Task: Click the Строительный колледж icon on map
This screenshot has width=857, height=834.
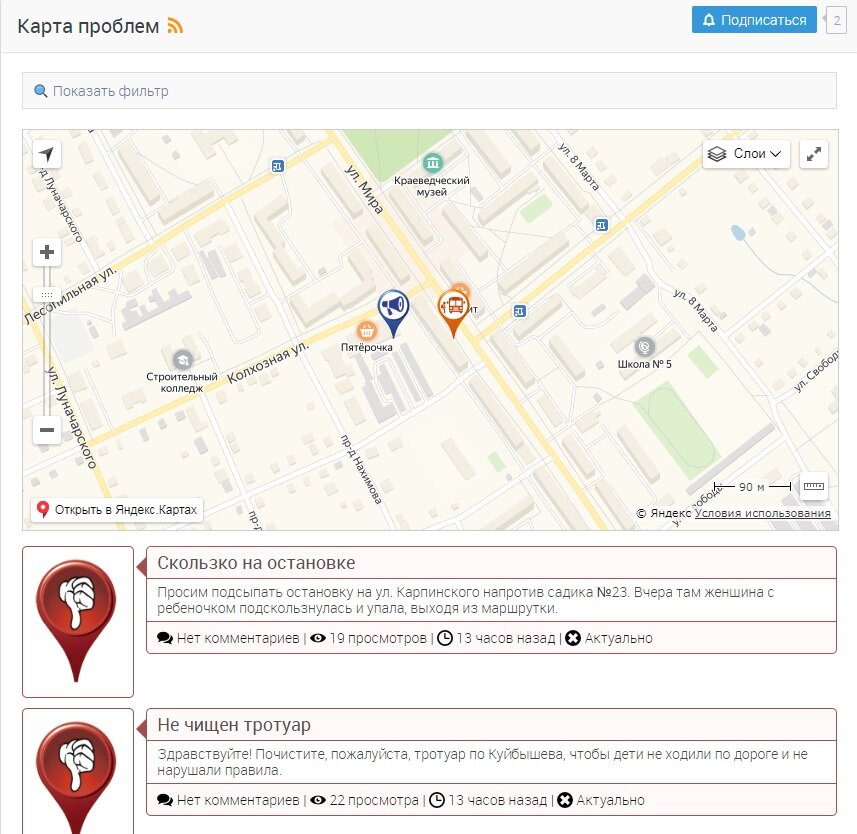Action: point(183,360)
